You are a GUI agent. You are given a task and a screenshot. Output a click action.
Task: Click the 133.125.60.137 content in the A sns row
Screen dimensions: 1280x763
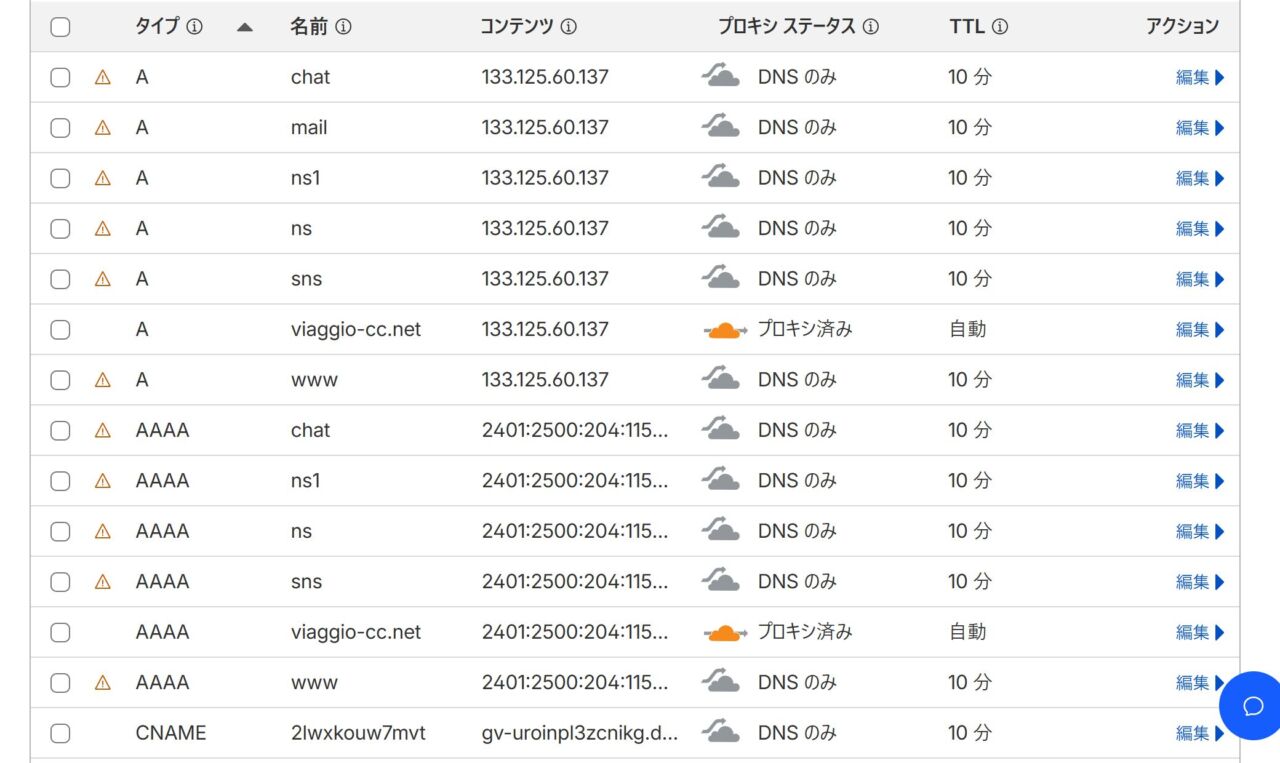(545, 279)
